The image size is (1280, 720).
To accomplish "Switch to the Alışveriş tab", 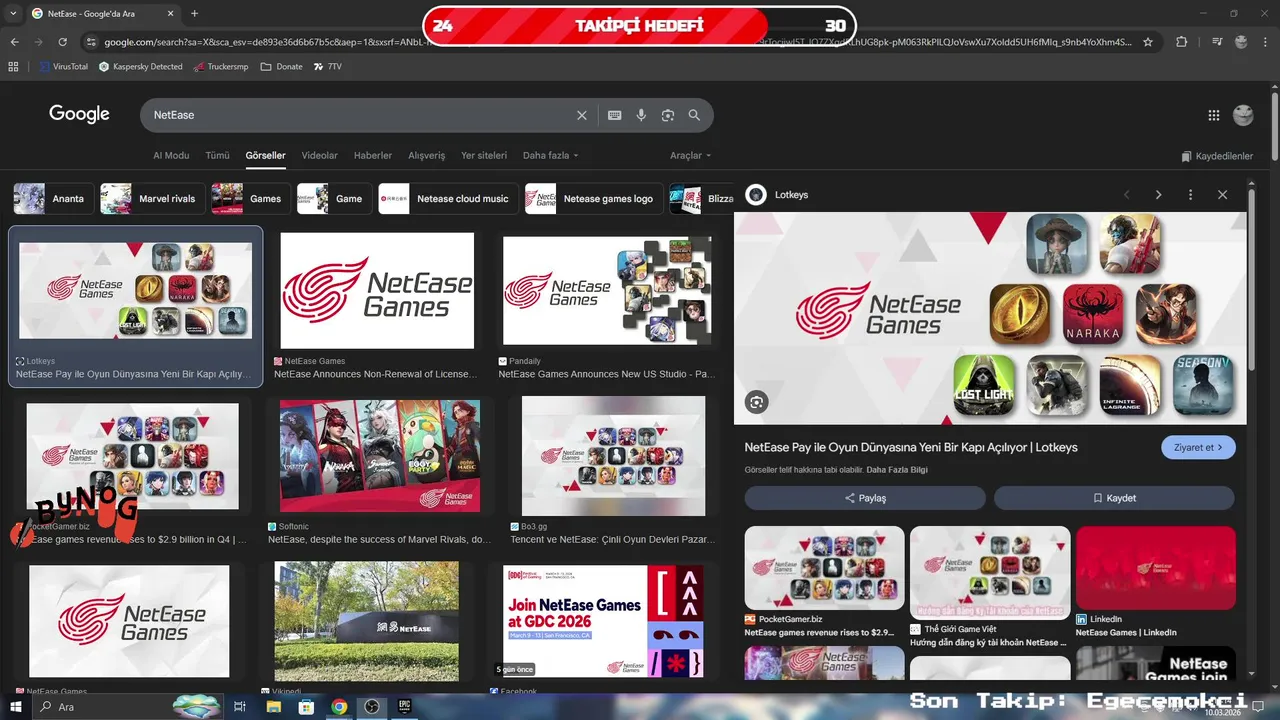I will pos(427,156).
